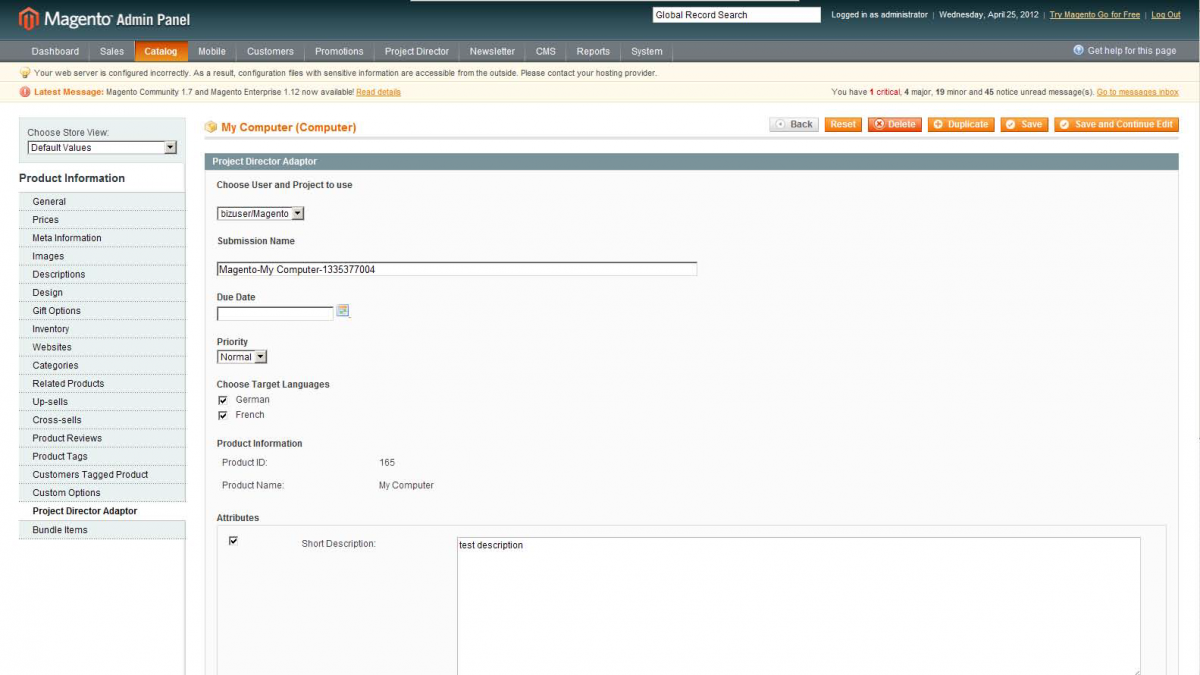Image resolution: width=1200 pixels, height=675 pixels.
Task: Select the Product Reviews tab
Action: pyautogui.click(x=102, y=438)
